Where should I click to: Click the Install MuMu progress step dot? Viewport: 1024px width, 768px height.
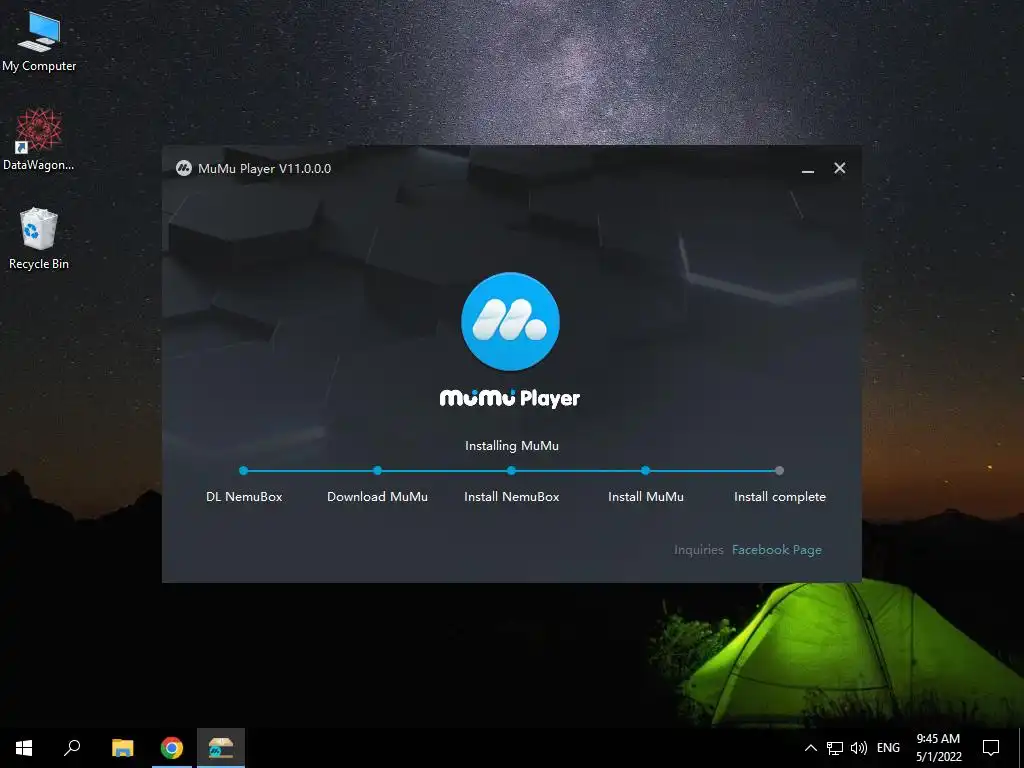coord(645,470)
